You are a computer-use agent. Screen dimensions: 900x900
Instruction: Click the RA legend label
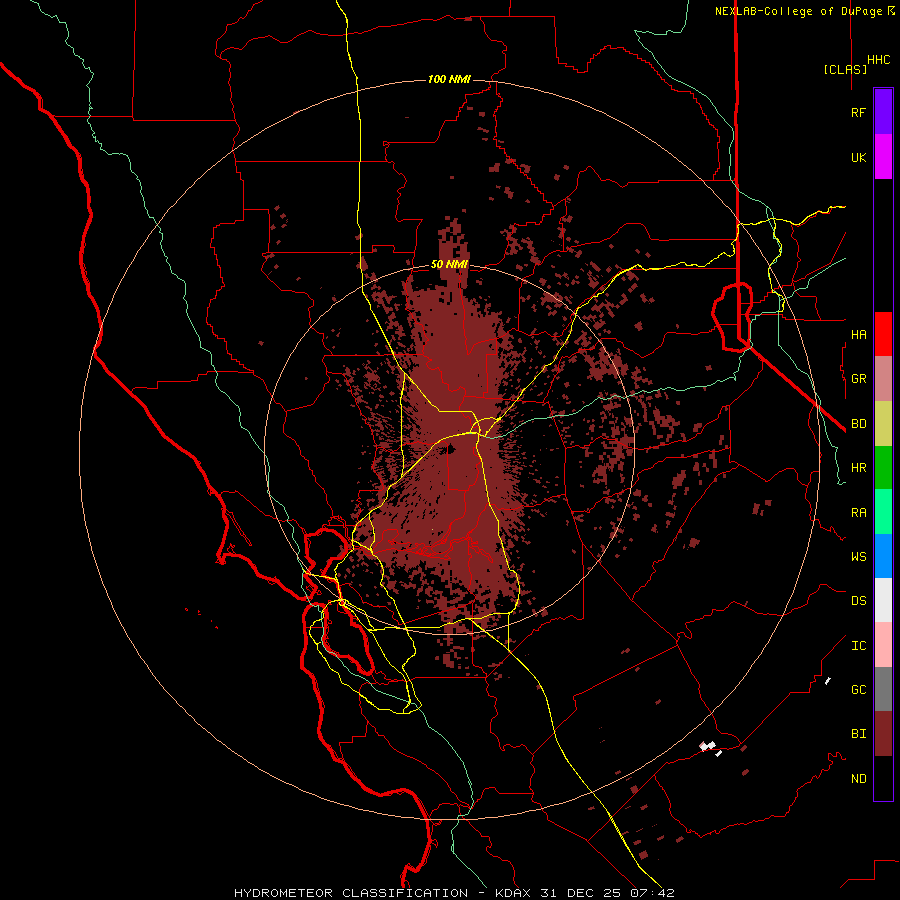pyautogui.click(x=858, y=513)
